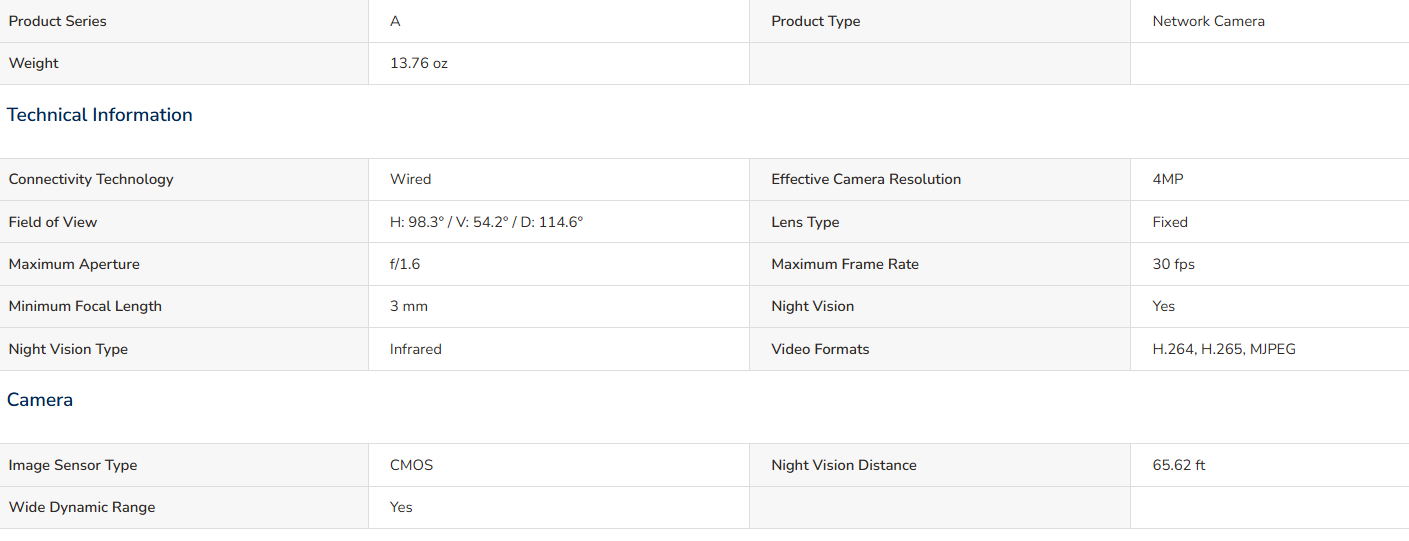Select the H.264, H.265, MJPEG text
The height and width of the screenshot is (541, 1409).
click(x=1224, y=349)
